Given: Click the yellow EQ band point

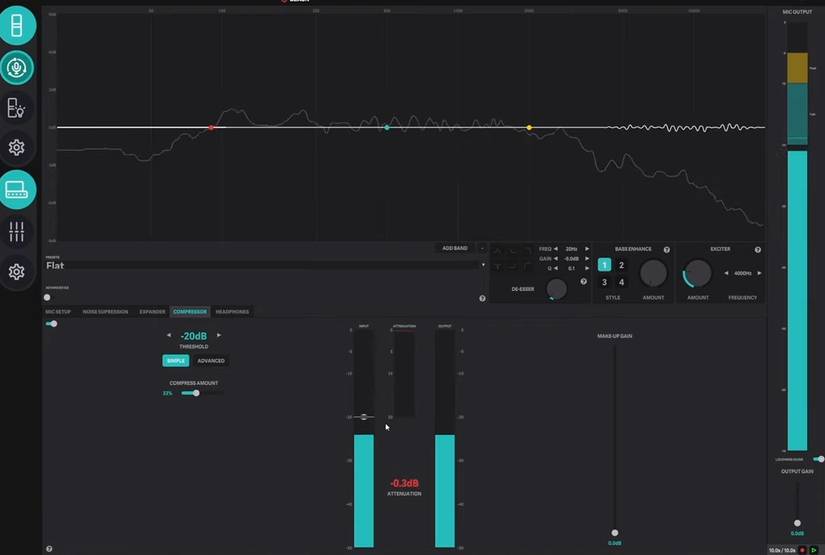Looking at the screenshot, I should tap(529, 128).
